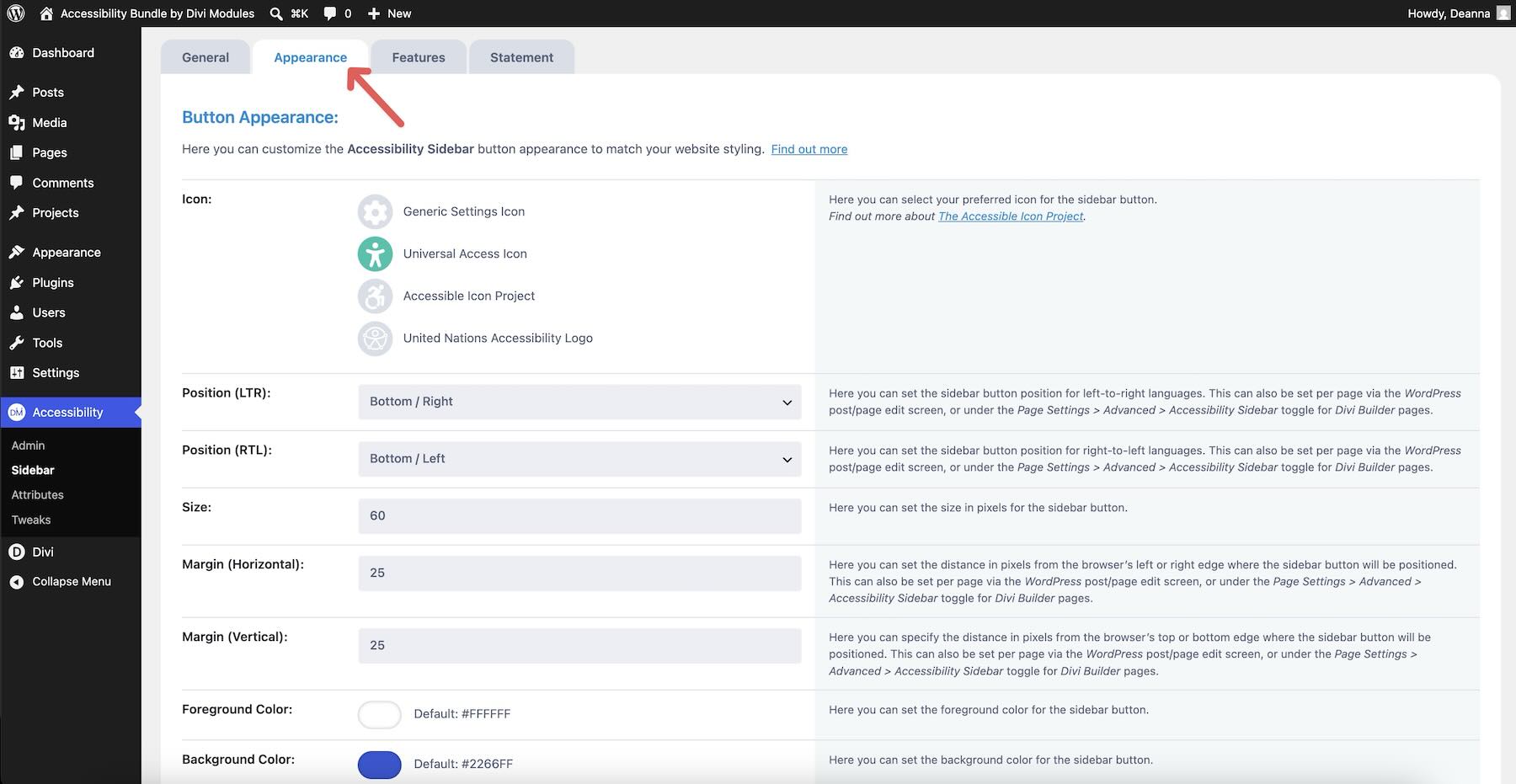Open The Accessible Icon Project link
The height and width of the screenshot is (784, 1516).
pos(1011,216)
